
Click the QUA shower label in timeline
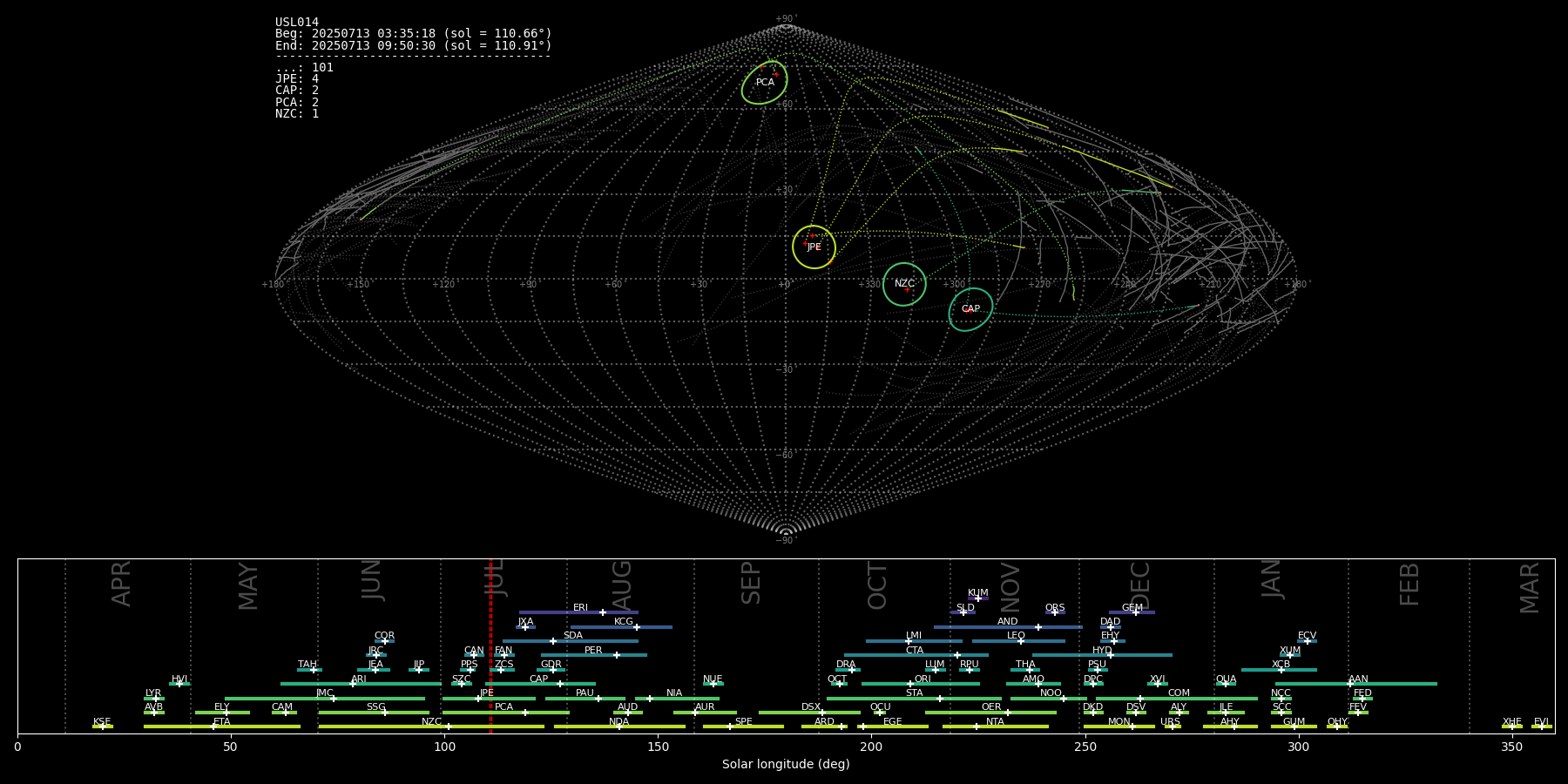(1226, 679)
